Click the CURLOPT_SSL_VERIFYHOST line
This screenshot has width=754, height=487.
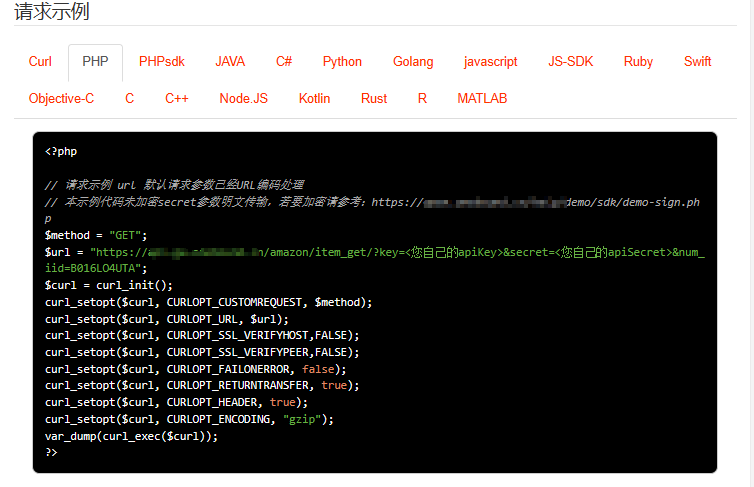click(202, 335)
